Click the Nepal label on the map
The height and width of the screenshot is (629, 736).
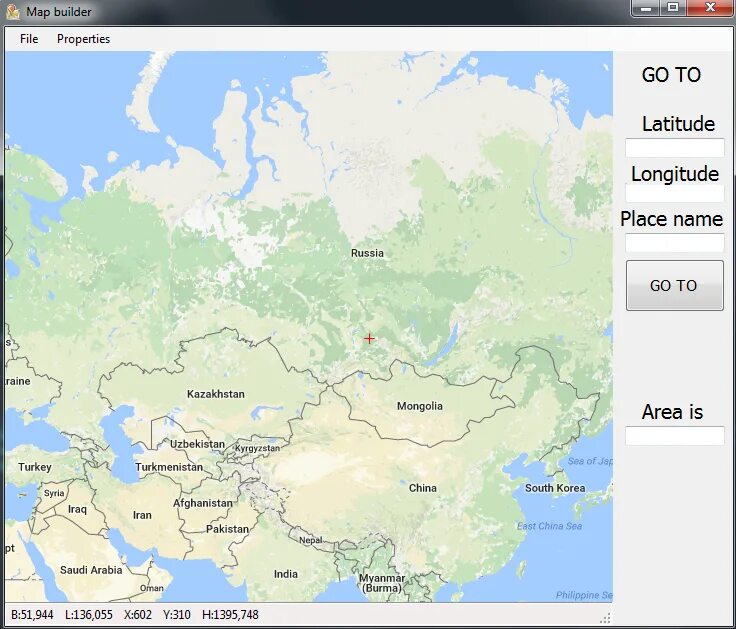pos(311,540)
